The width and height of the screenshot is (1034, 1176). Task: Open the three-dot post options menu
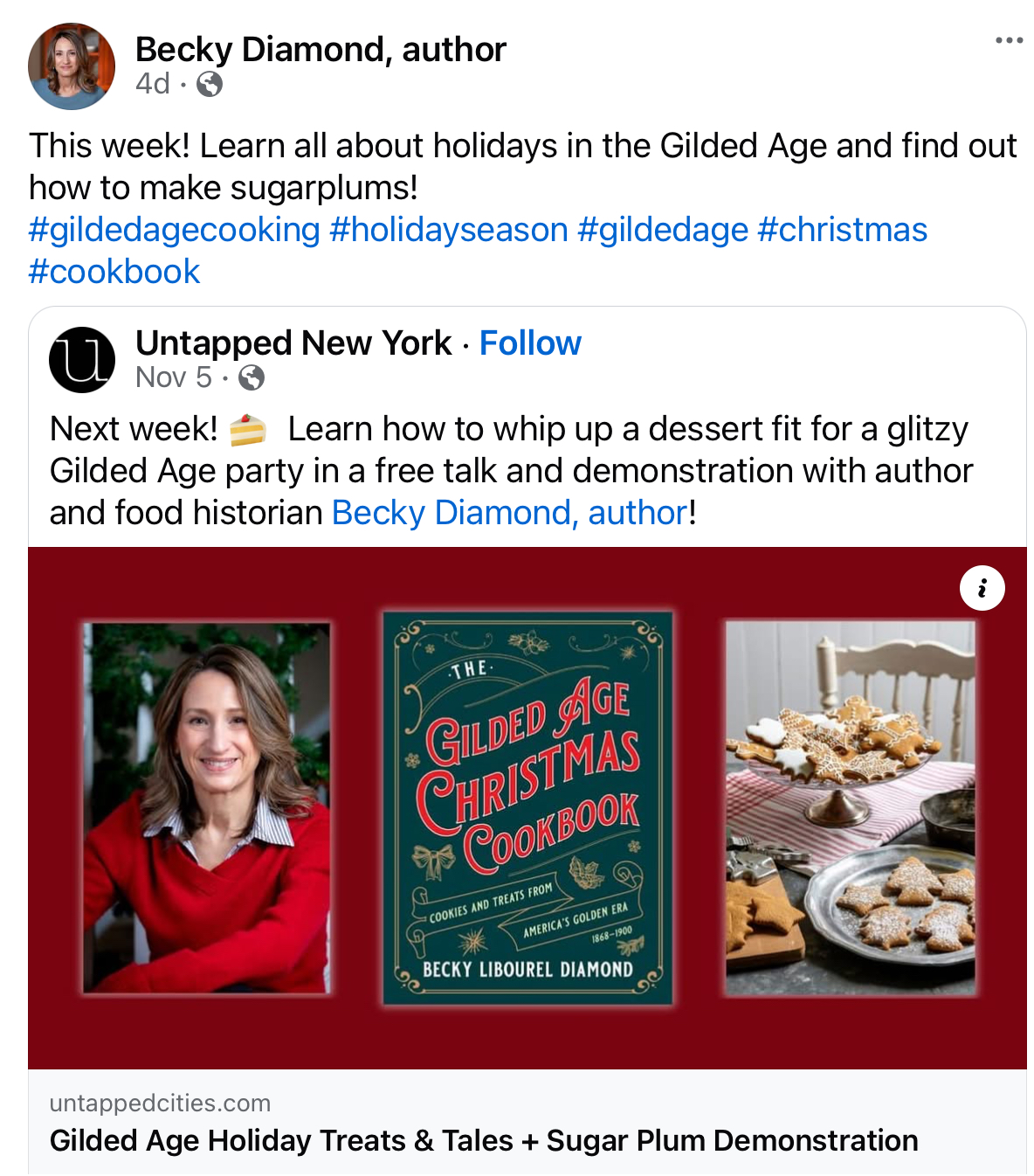pyautogui.click(x=1008, y=41)
